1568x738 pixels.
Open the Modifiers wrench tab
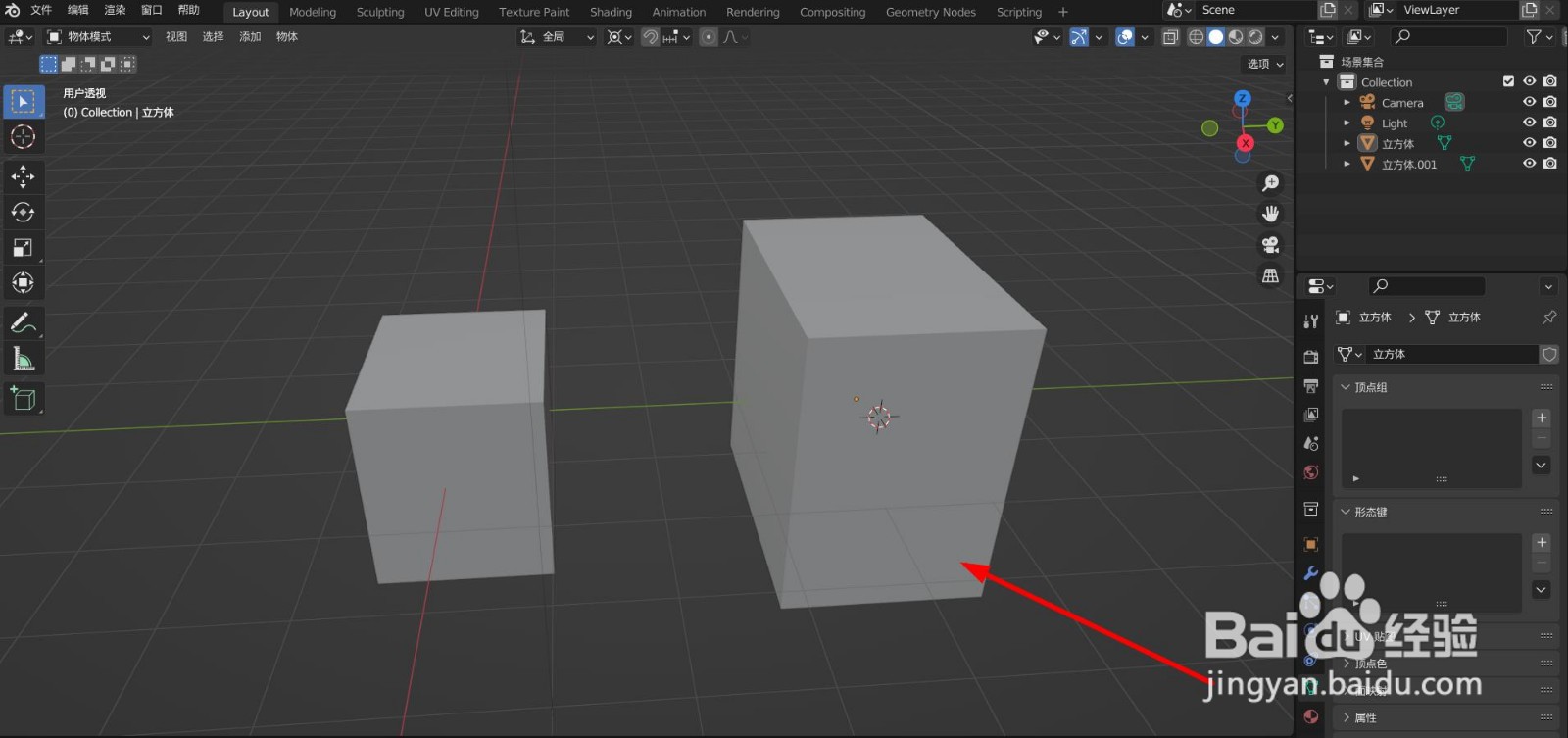tap(1311, 574)
